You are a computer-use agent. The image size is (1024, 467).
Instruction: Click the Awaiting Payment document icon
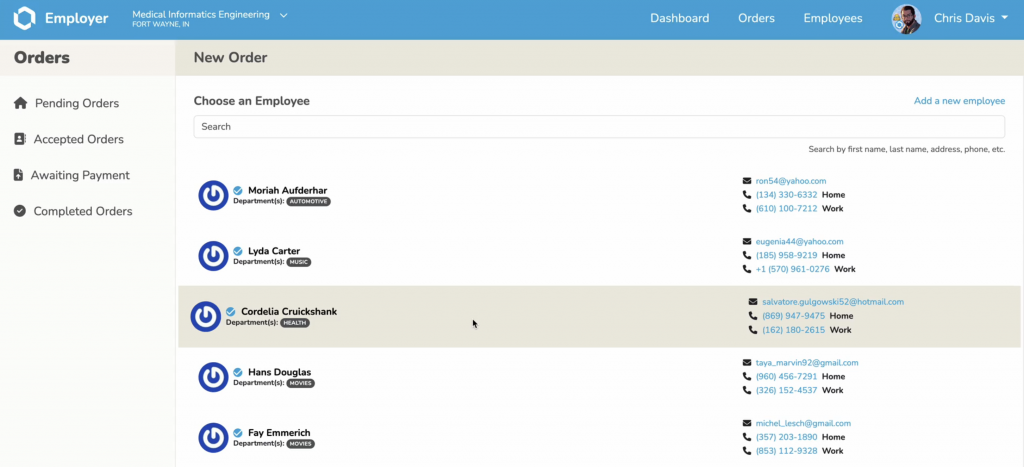point(18,175)
